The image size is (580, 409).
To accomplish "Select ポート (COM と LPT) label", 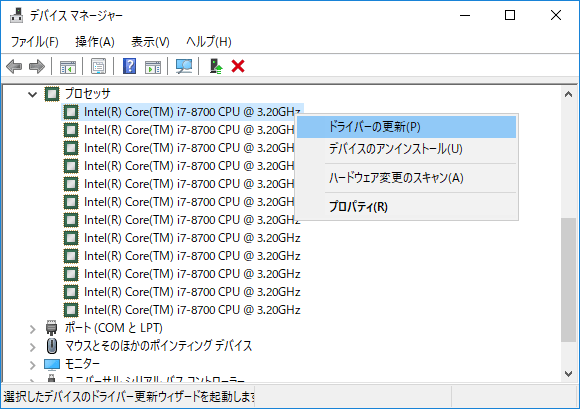I will (x=114, y=328).
